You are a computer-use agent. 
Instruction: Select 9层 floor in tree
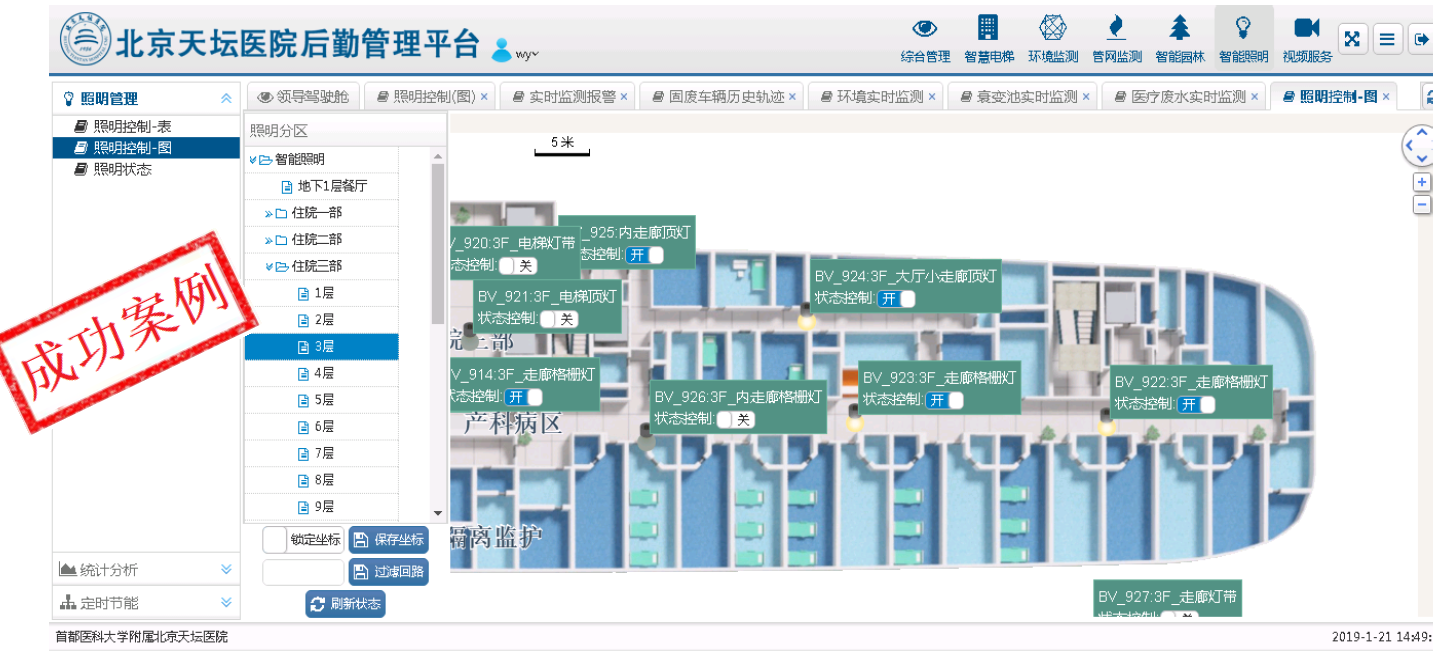click(324, 506)
